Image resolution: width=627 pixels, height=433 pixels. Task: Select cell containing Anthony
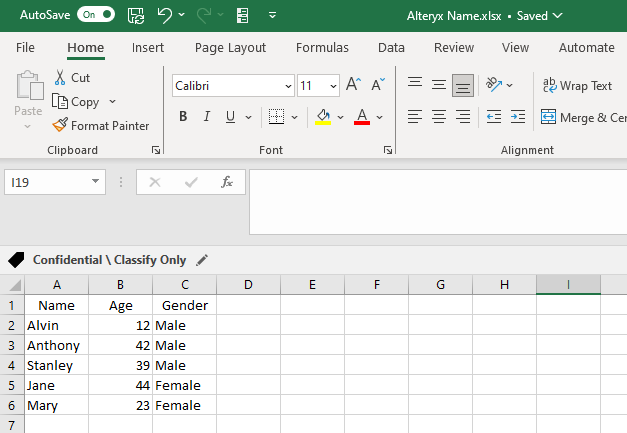(x=56, y=345)
